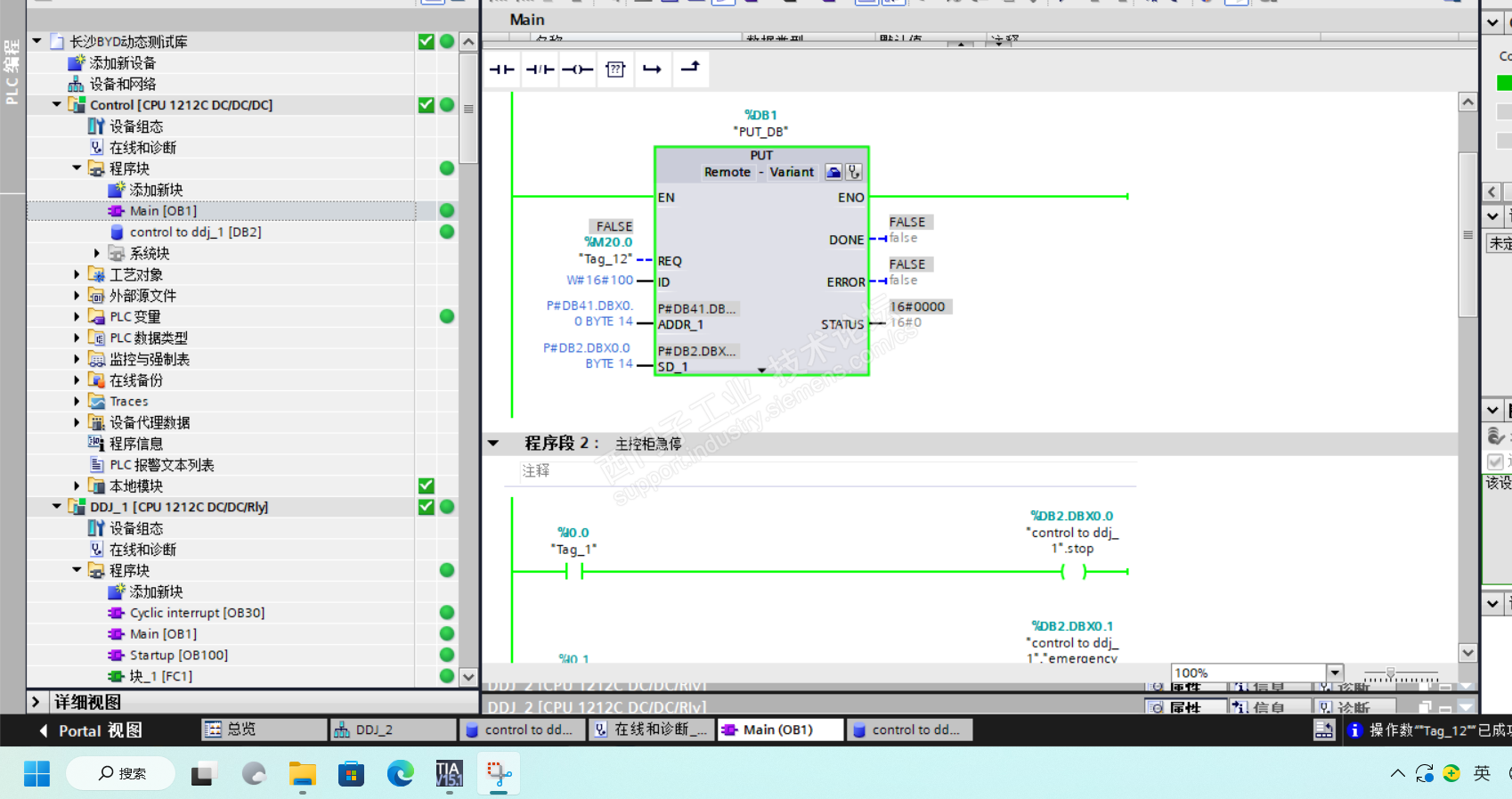
Task: Open the PUT block diagnostics icon
Action: click(853, 172)
